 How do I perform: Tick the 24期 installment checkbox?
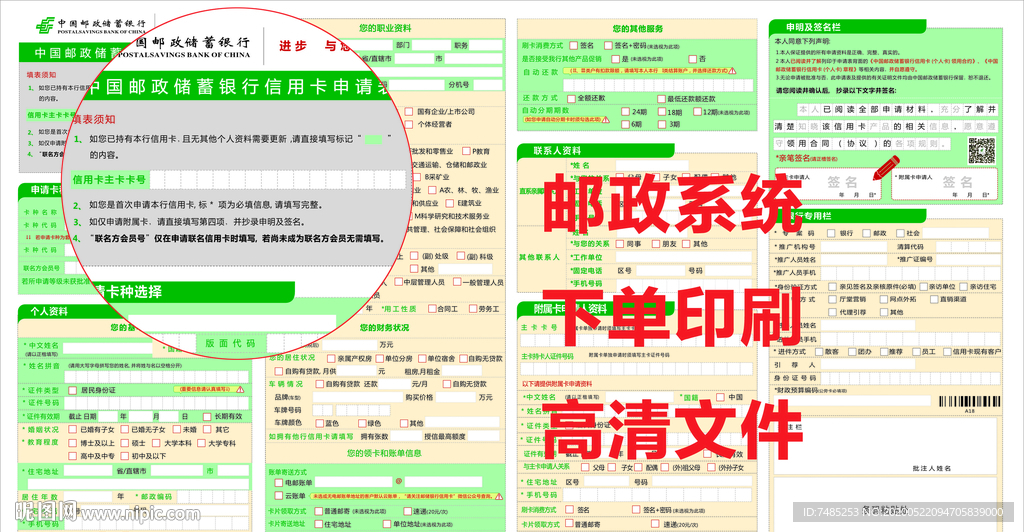pos(624,112)
